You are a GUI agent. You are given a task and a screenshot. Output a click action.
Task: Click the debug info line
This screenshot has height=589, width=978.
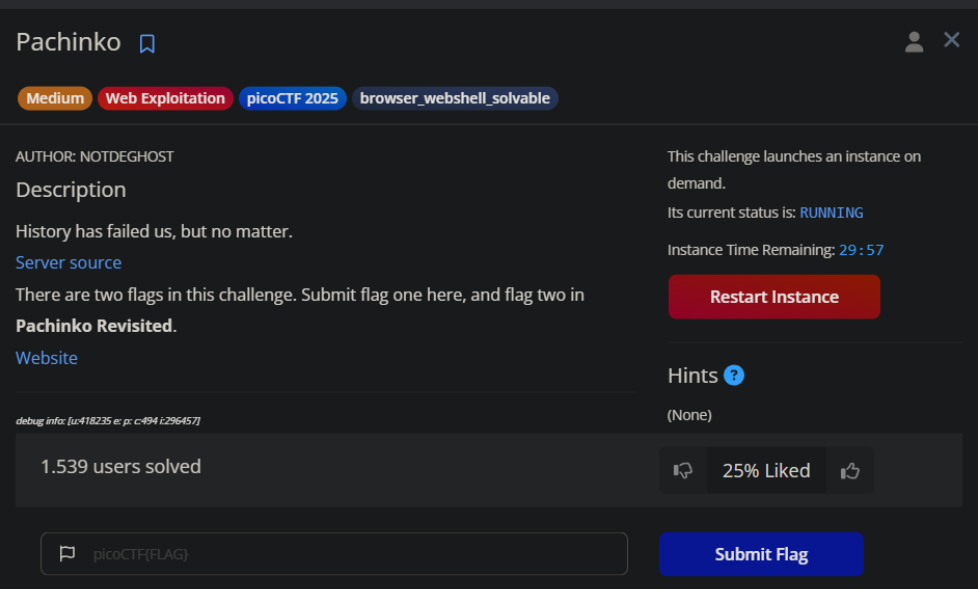107,421
